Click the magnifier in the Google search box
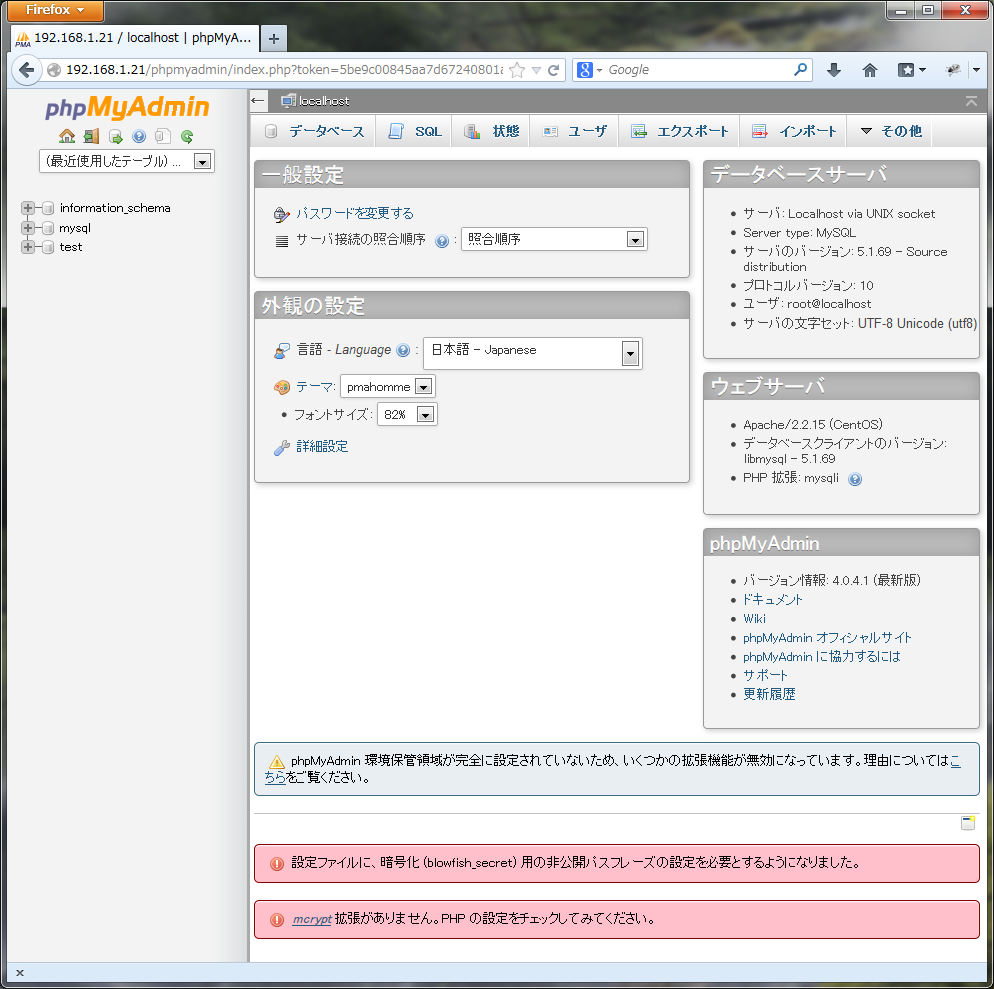This screenshot has height=989, width=994. [801, 69]
